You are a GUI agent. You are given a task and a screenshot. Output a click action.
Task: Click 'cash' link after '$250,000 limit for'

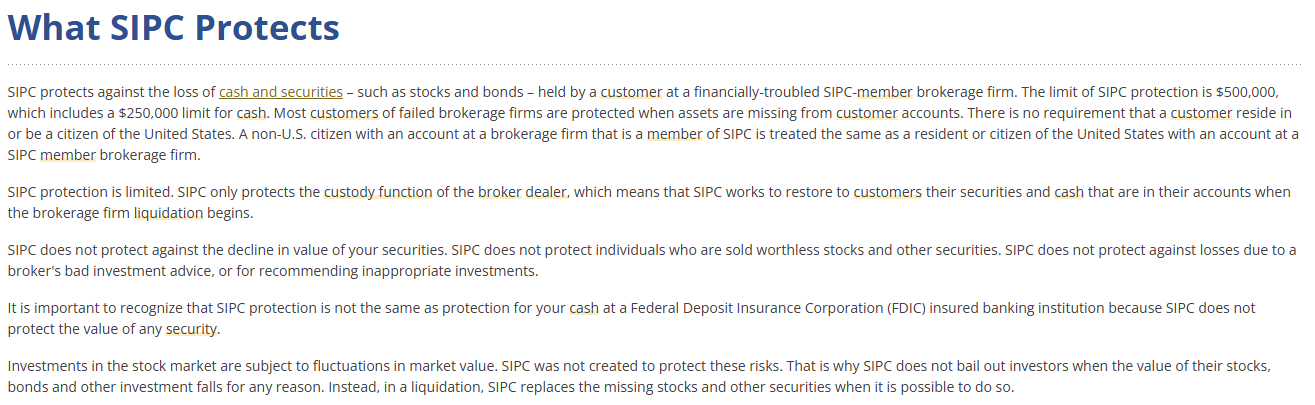coord(251,113)
